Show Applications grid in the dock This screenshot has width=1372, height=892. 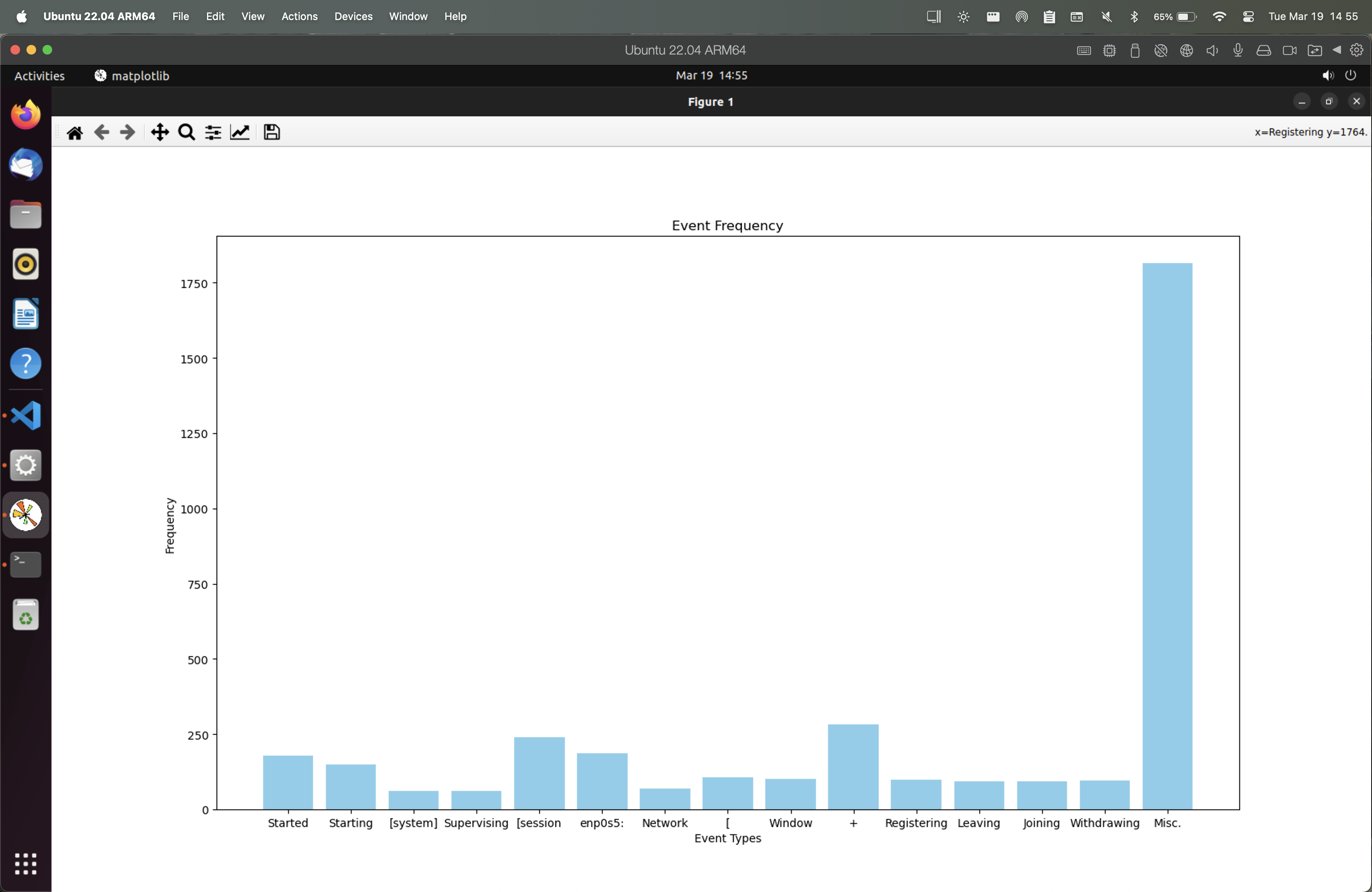click(x=26, y=864)
